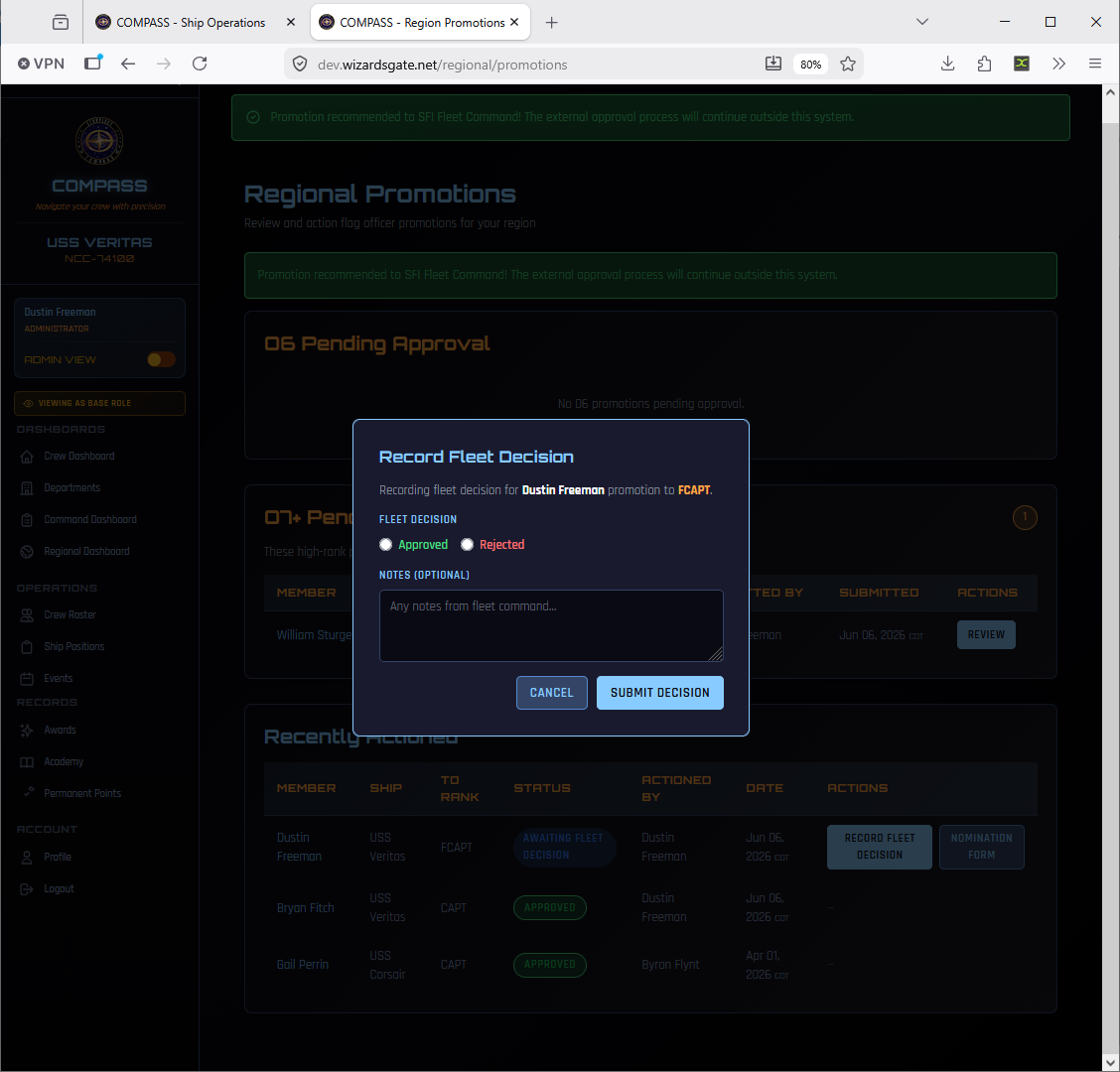Close the Ship Operations tab
1120x1072 pixels.
291,22
